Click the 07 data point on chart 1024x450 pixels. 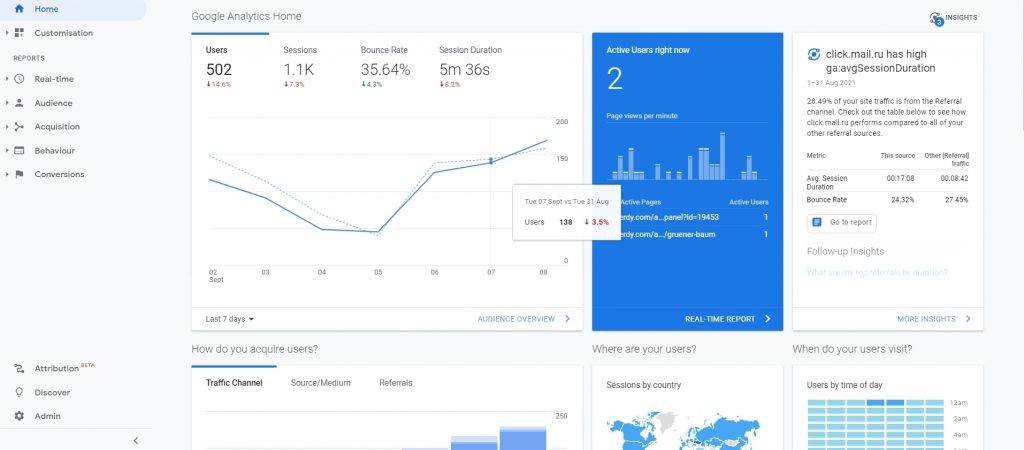[491, 162]
